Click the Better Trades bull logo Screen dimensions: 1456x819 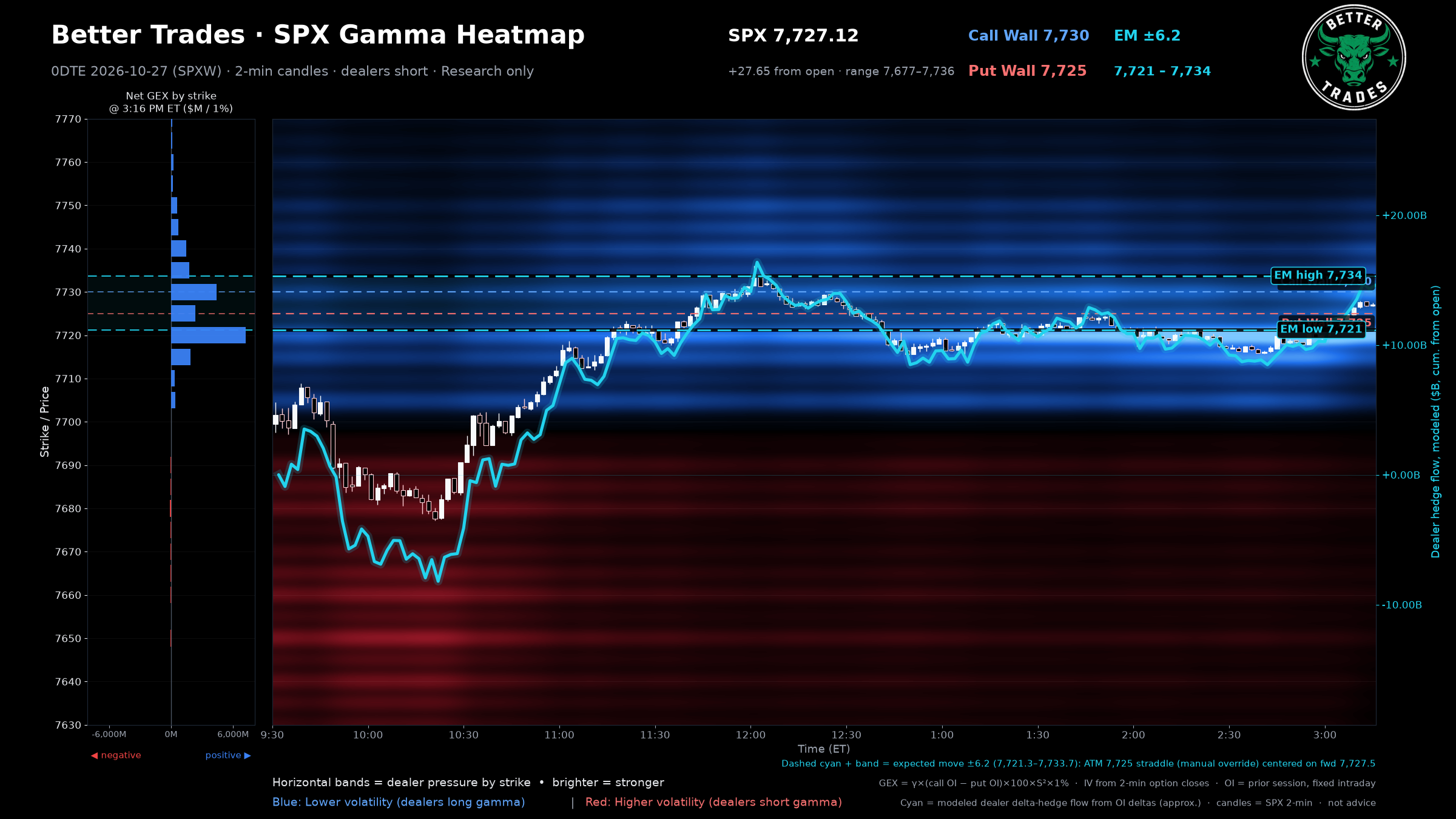coord(1353,58)
